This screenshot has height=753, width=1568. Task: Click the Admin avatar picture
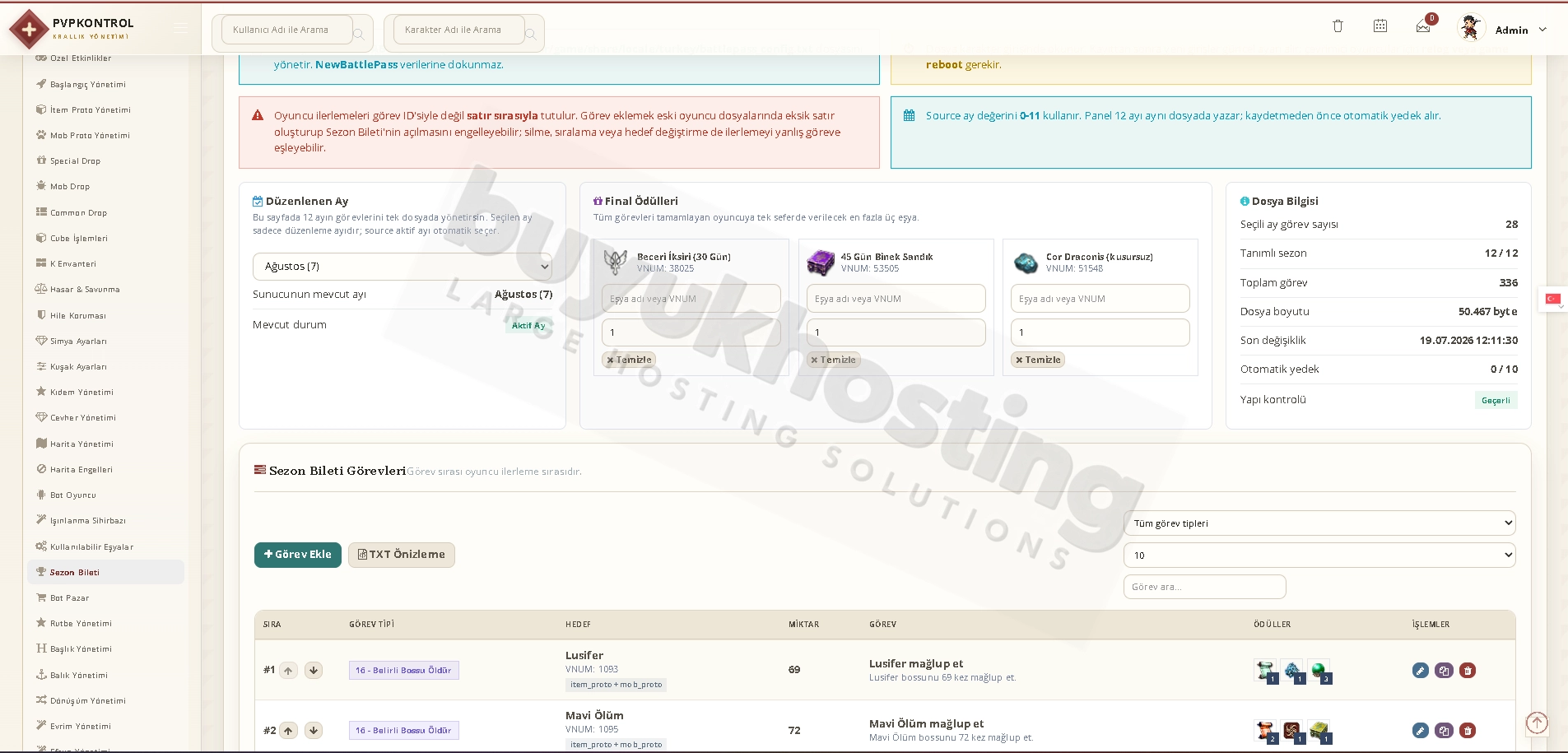(1470, 28)
